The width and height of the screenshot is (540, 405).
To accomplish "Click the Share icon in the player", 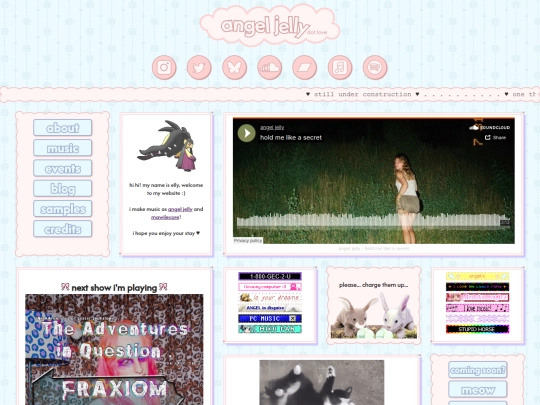I will click(495, 138).
